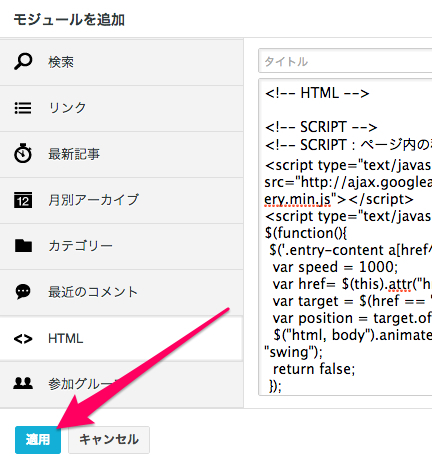Image resolution: width=432 pixels, height=463 pixels.
Task: Focus the タイトル input field
Action: 345,61
